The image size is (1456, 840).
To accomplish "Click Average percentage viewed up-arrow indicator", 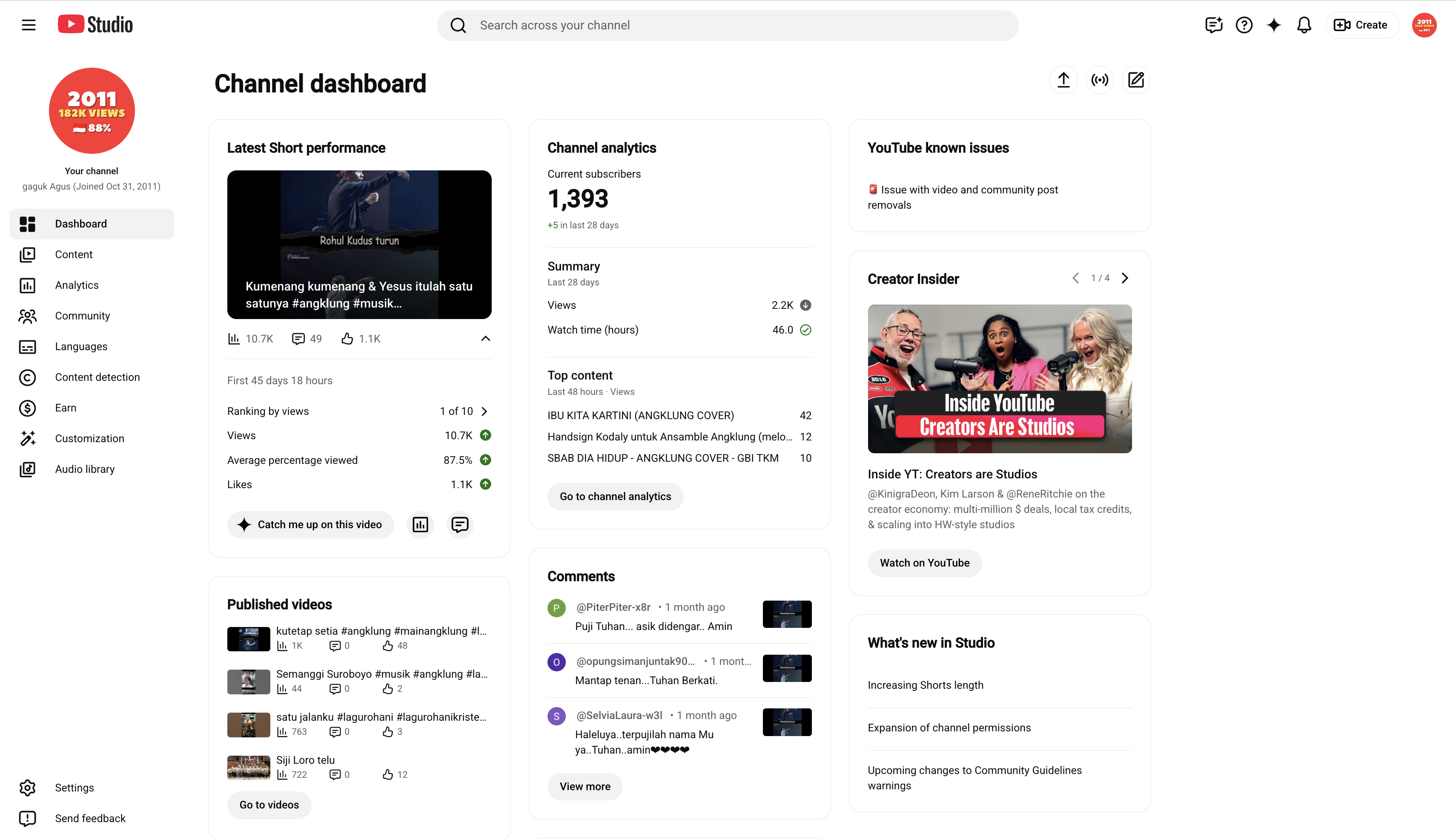I will click(x=485, y=460).
